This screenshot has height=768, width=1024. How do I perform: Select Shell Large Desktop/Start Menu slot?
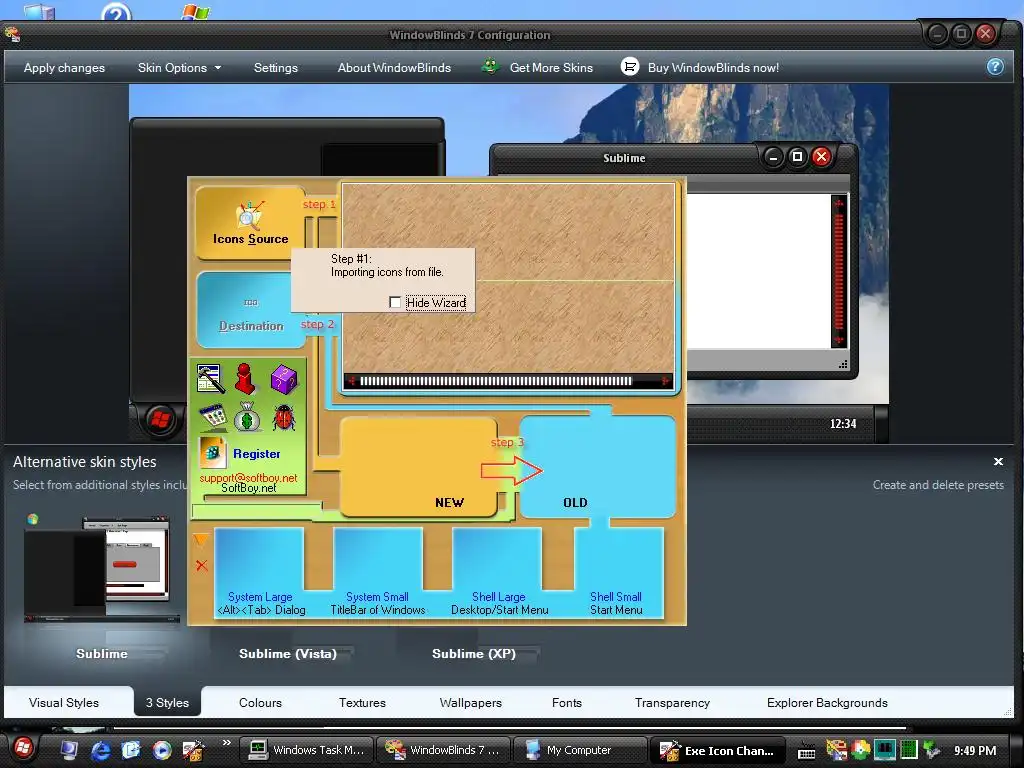[499, 573]
